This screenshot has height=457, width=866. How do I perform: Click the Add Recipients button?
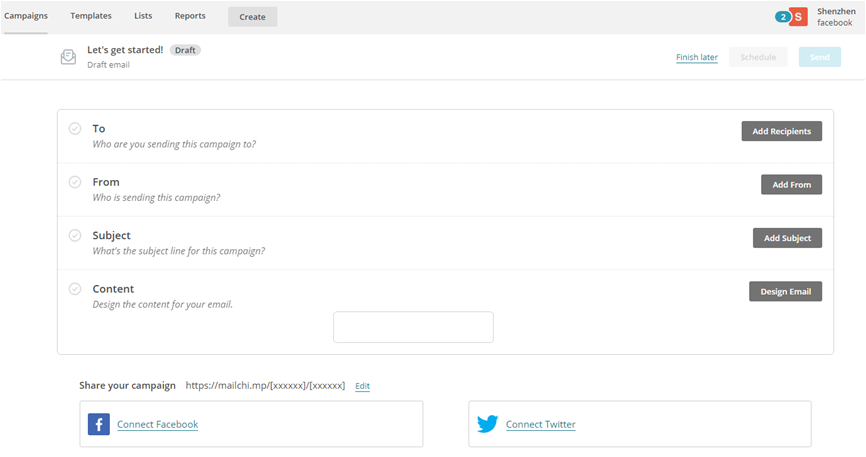coord(781,131)
